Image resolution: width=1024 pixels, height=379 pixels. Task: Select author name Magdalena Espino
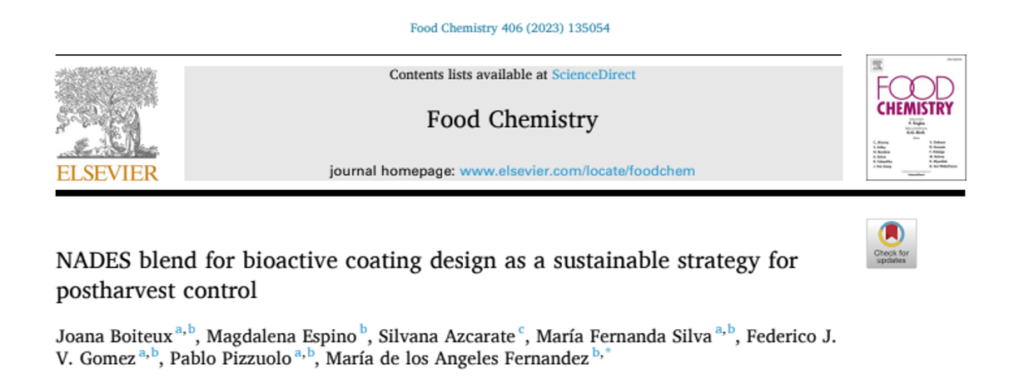pyautogui.click(x=282, y=337)
